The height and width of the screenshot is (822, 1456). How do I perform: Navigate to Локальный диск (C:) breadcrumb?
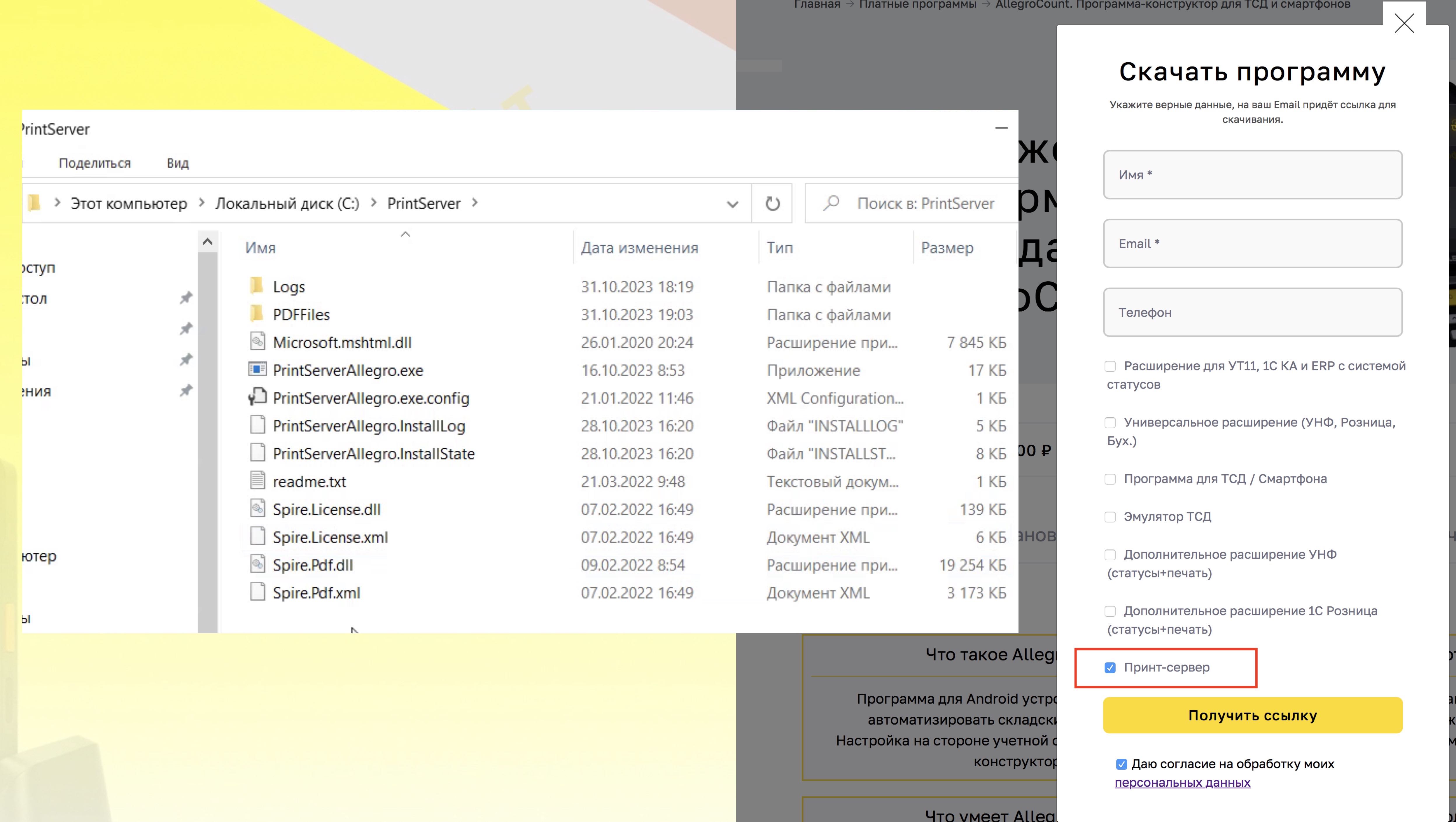click(287, 204)
